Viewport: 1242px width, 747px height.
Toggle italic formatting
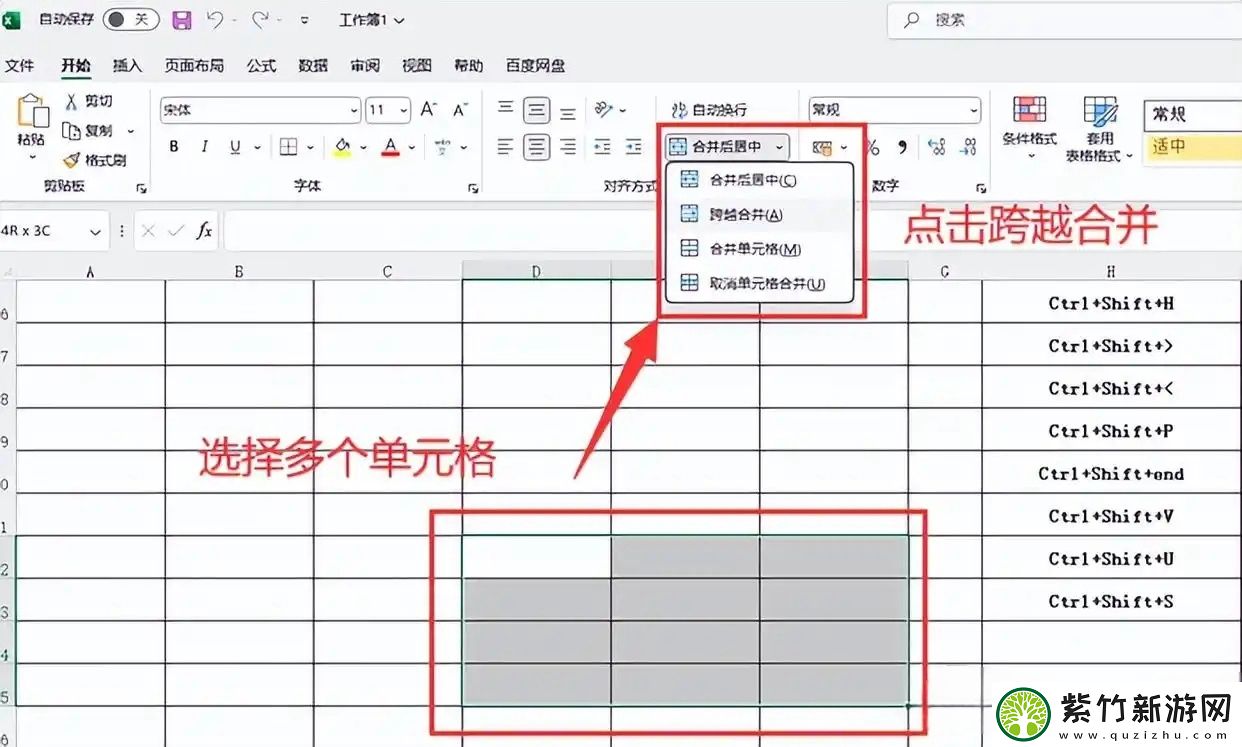205,147
